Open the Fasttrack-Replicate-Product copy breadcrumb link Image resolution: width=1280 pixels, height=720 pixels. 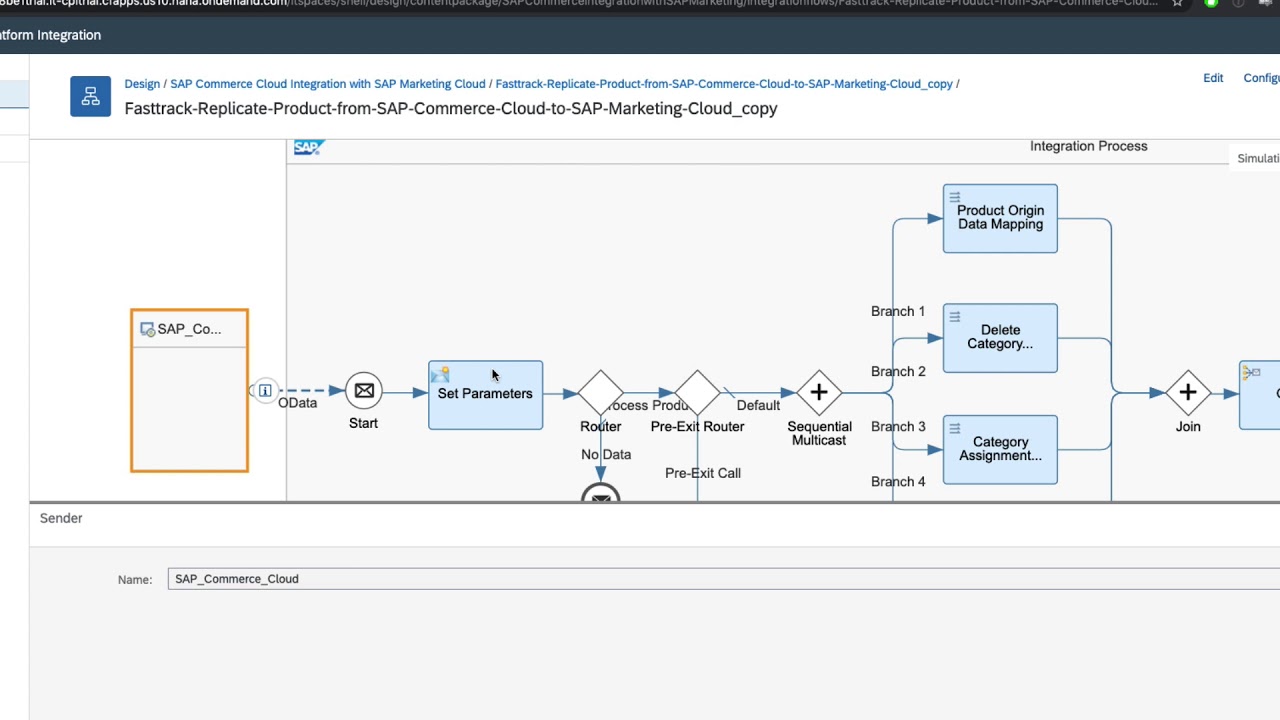coord(724,84)
